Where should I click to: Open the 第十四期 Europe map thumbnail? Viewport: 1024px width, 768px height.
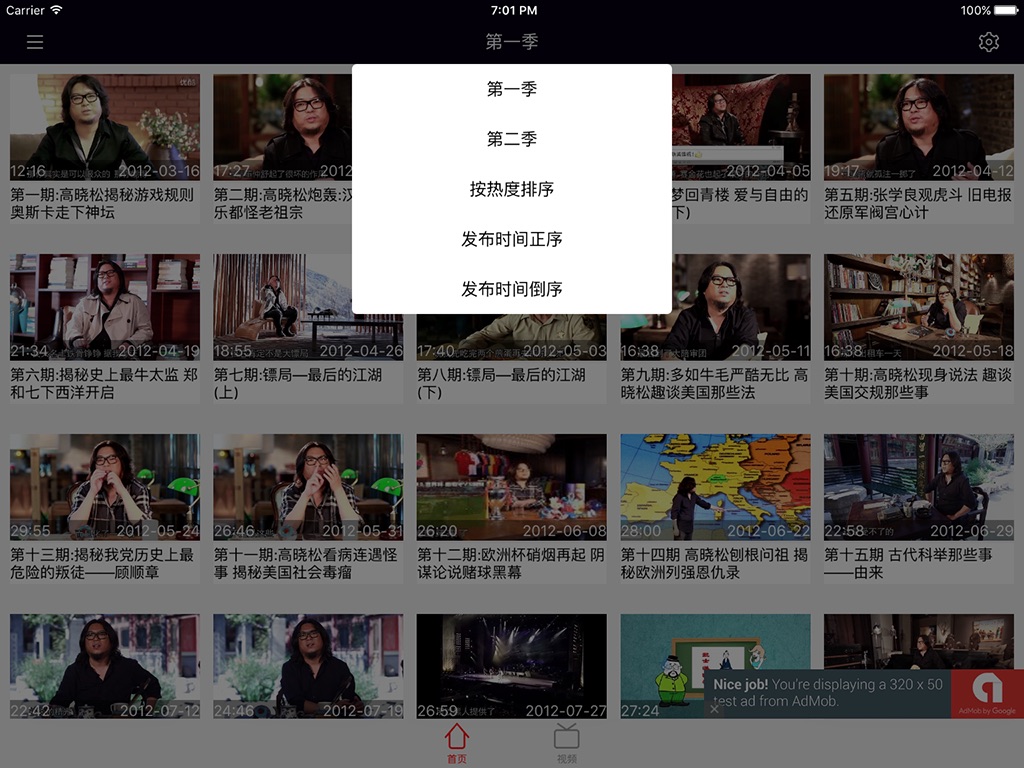click(715, 487)
